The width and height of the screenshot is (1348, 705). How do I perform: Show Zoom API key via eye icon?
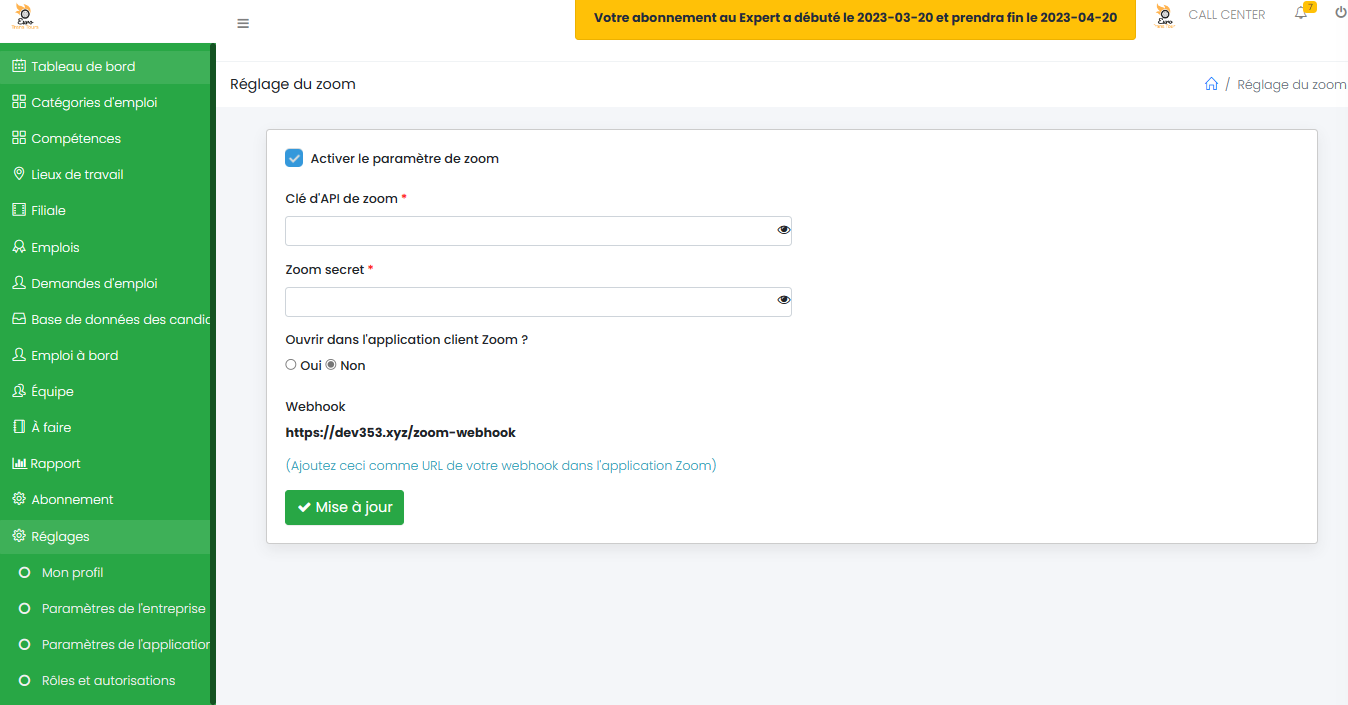click(783, 230)
